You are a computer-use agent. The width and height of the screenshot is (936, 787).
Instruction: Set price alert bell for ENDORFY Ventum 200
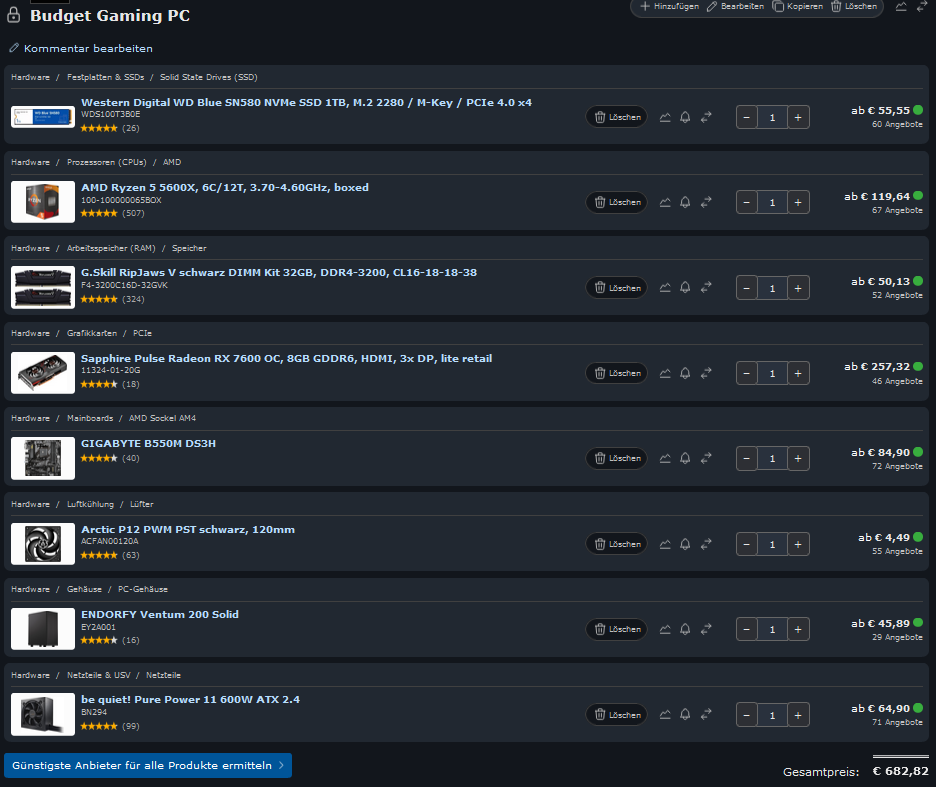tap(685, 629)
